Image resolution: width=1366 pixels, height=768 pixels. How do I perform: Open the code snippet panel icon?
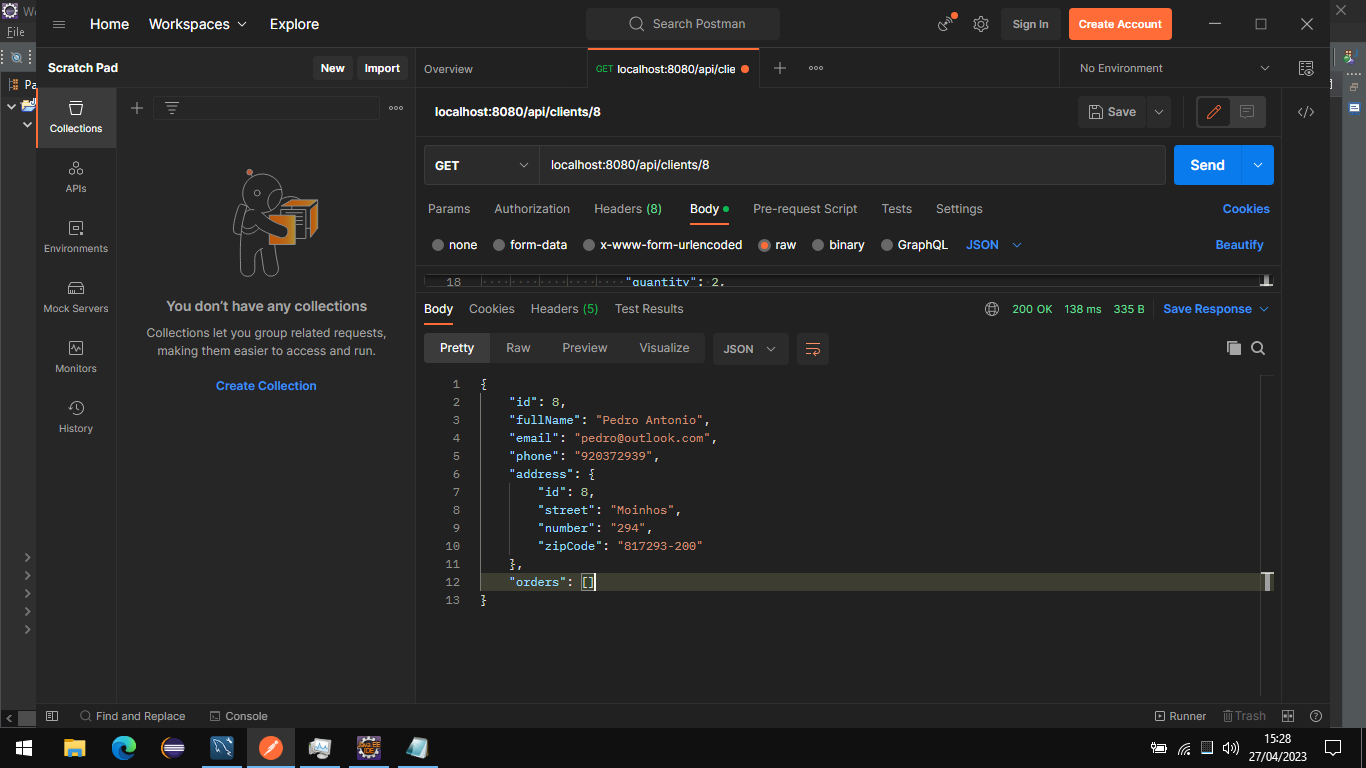point(1306,112)
